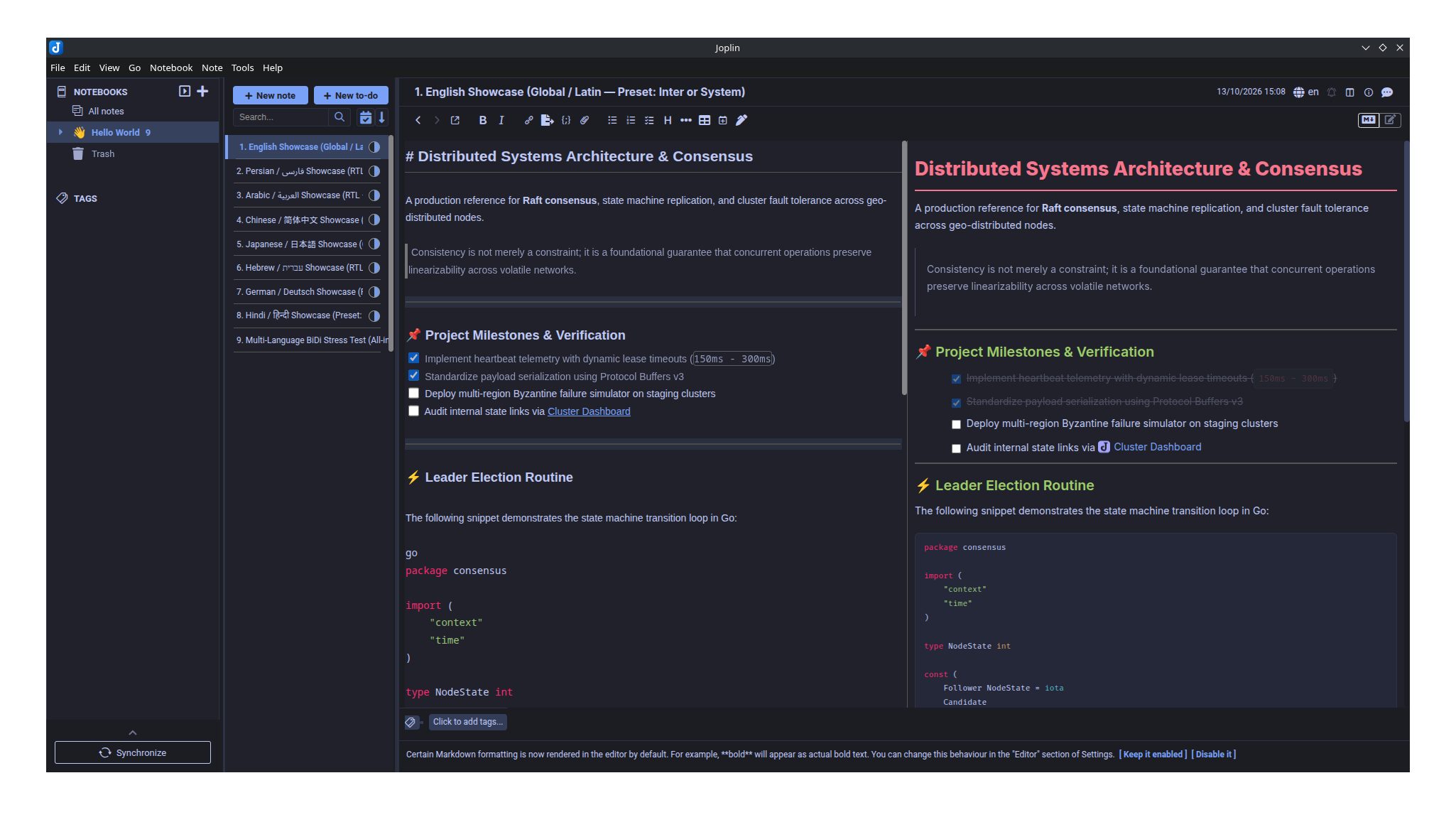Toggle the editor layout icon
Screen dimensions: 1456x827
1350,92
